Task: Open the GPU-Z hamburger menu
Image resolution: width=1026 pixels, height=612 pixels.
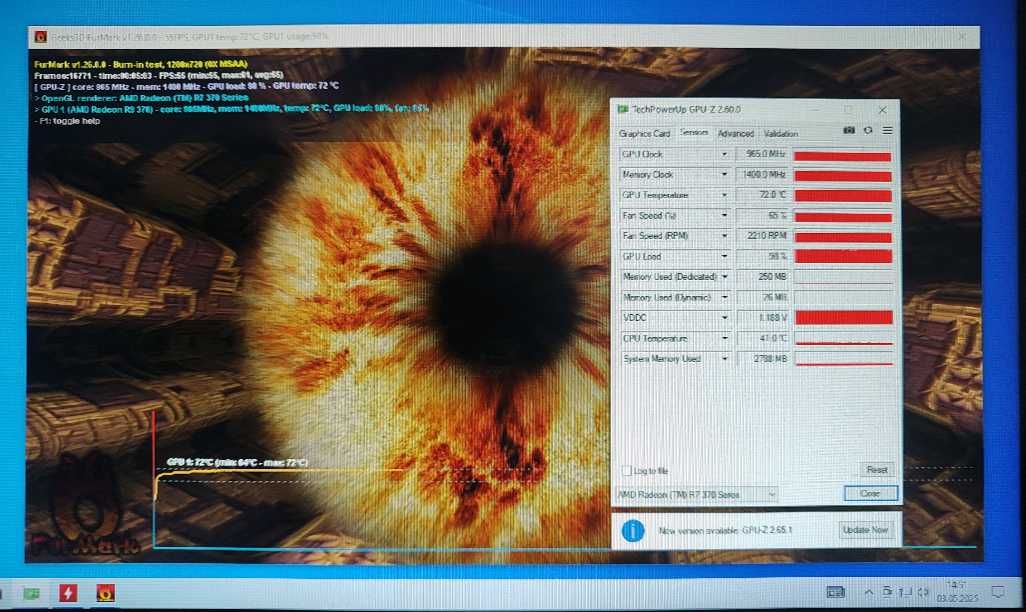Action: (x=887, y=130)
